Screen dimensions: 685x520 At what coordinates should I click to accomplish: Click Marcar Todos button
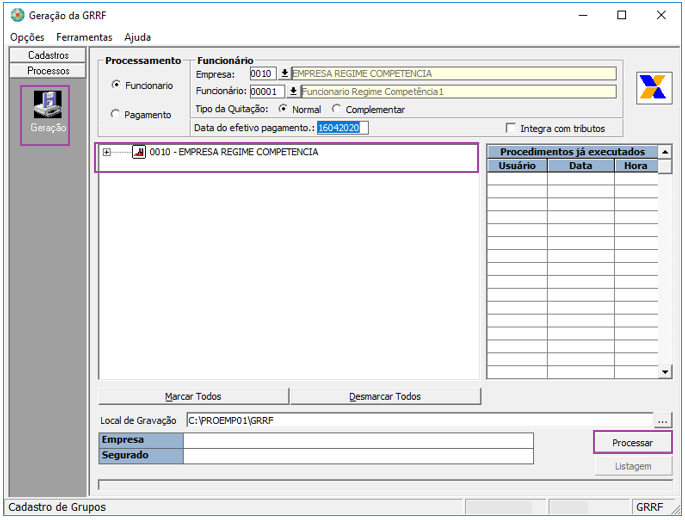click(193, 396)
